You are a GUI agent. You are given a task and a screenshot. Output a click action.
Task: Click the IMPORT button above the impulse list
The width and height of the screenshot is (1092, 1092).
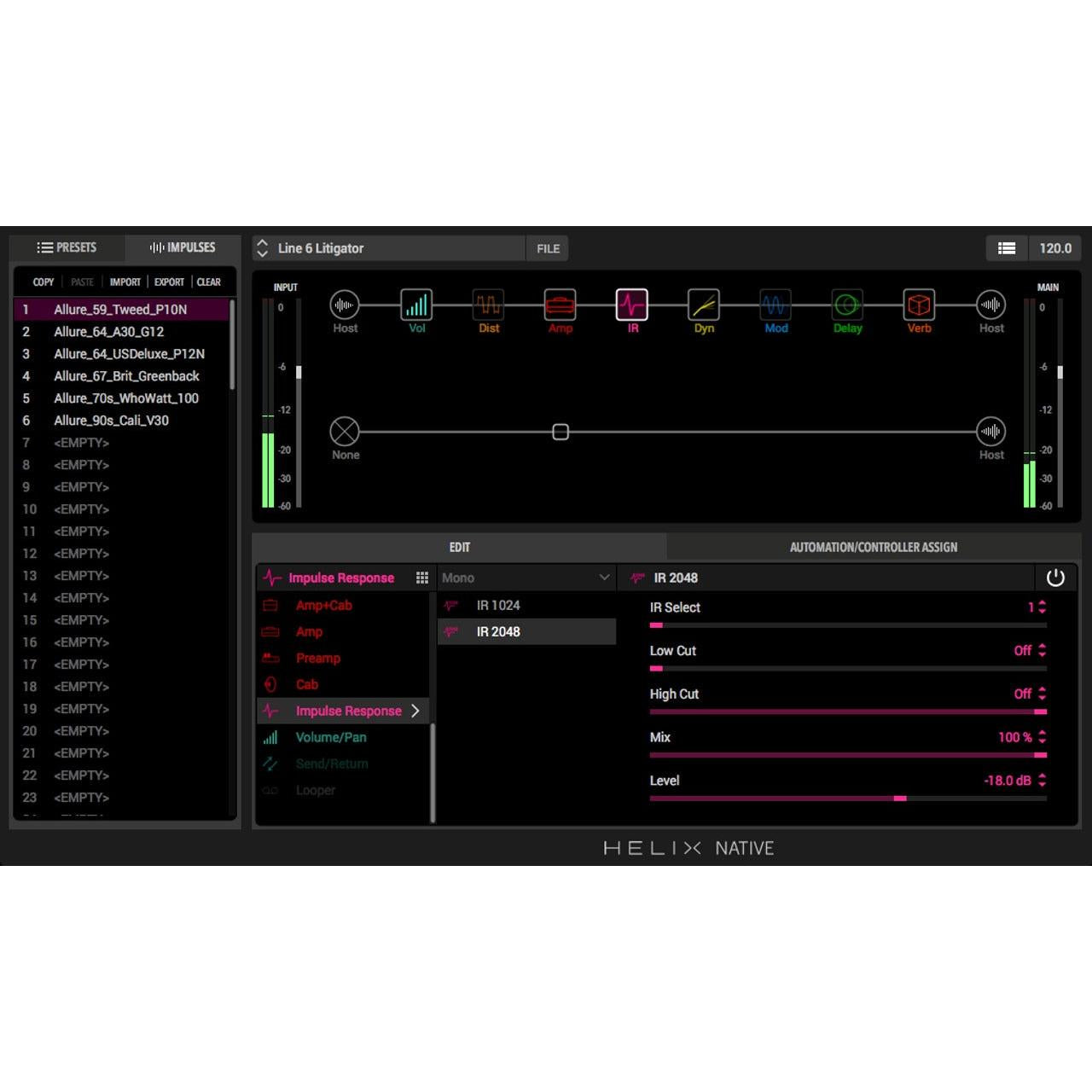pos(125,282)
